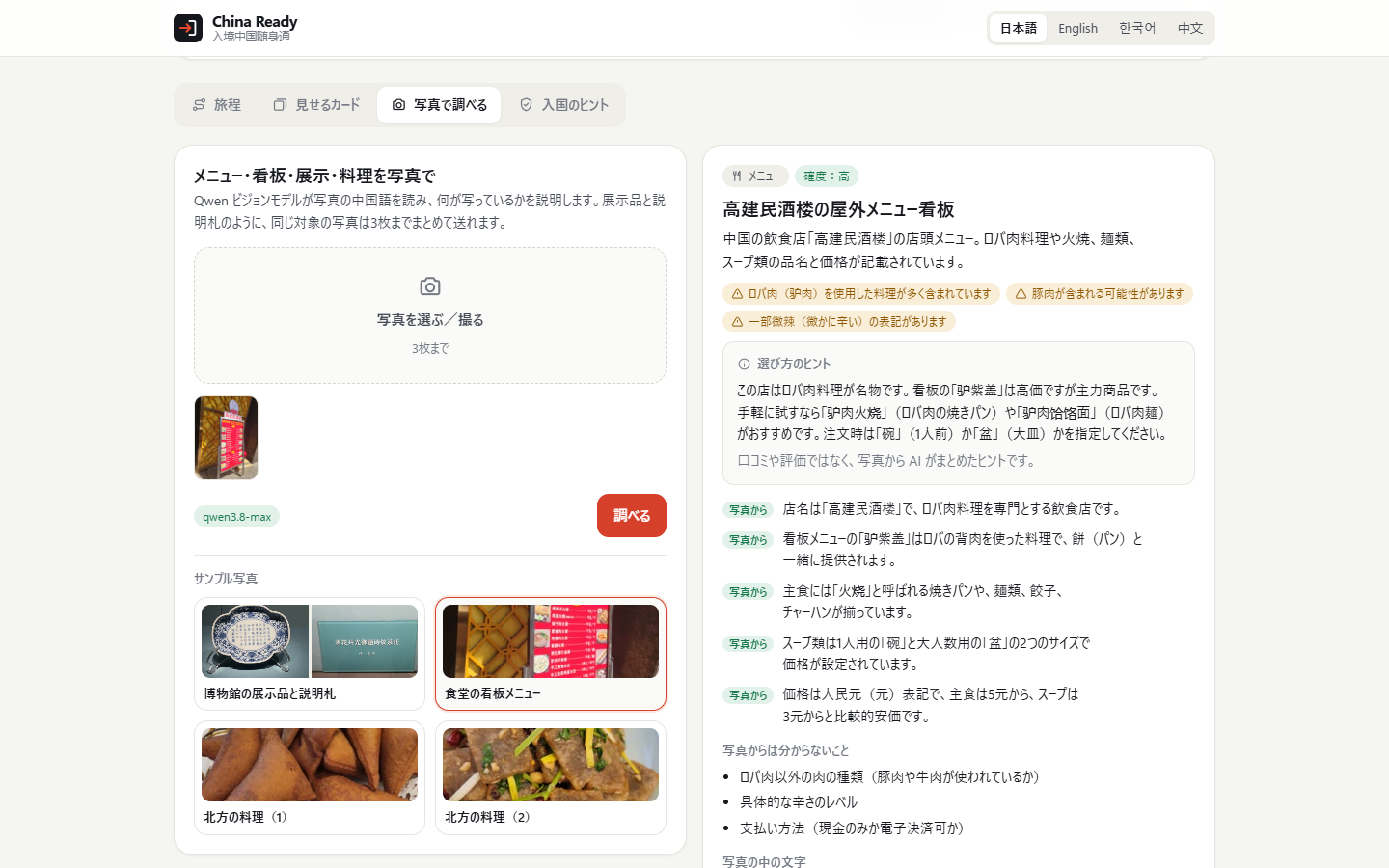Open the 旅程 tab

pyautogui.click(x=217, y=104)
